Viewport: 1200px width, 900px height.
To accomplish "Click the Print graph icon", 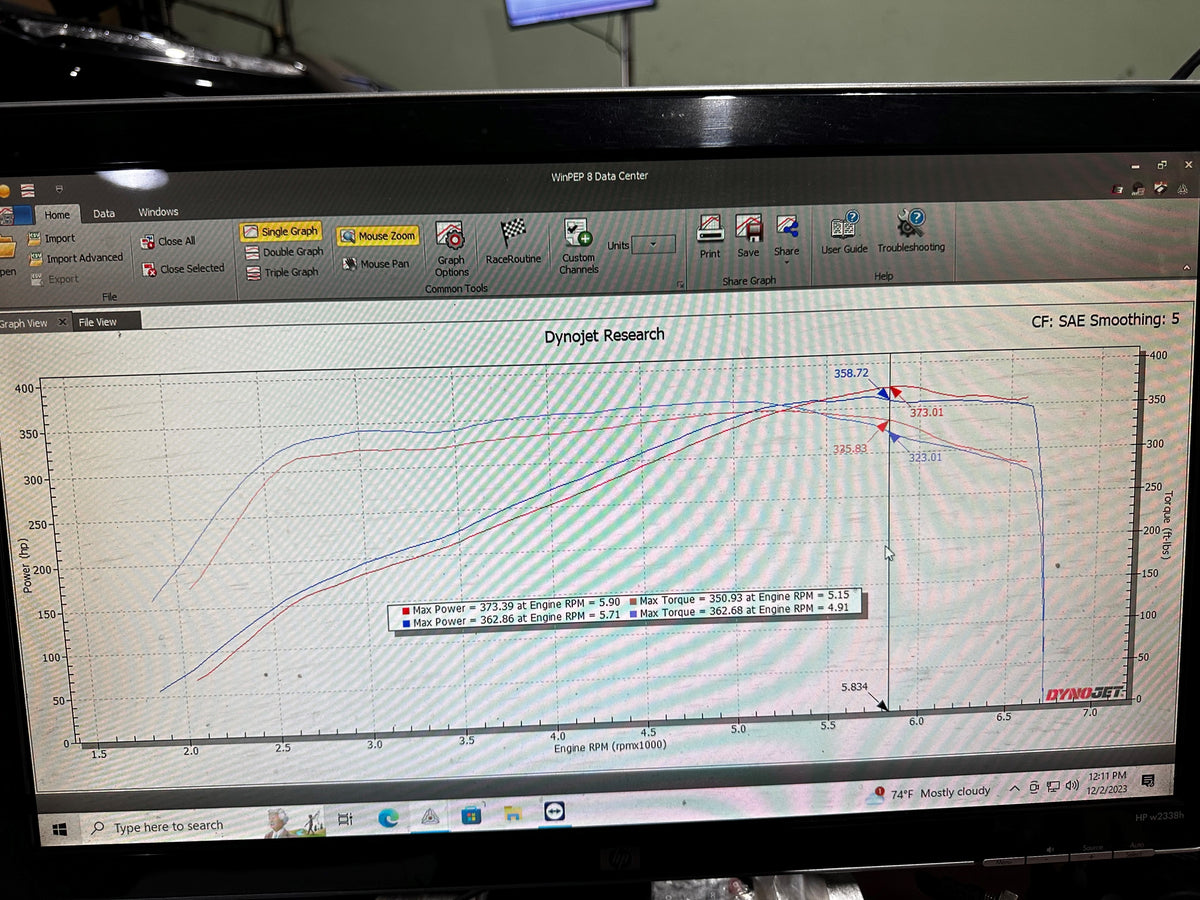I will pyautogui.click(x=710, y=228).
